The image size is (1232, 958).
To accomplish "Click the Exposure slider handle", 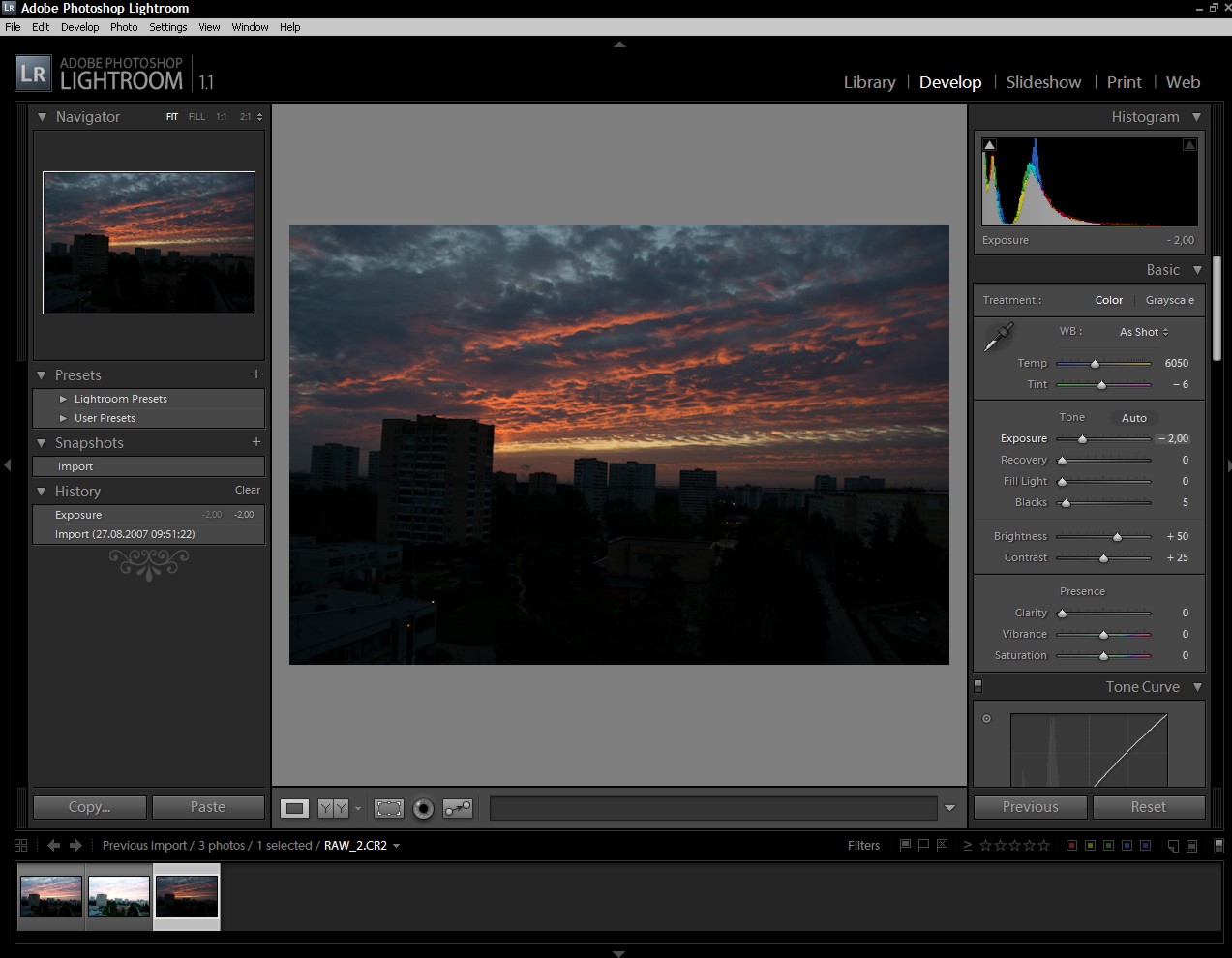I will click(1082, 439).
